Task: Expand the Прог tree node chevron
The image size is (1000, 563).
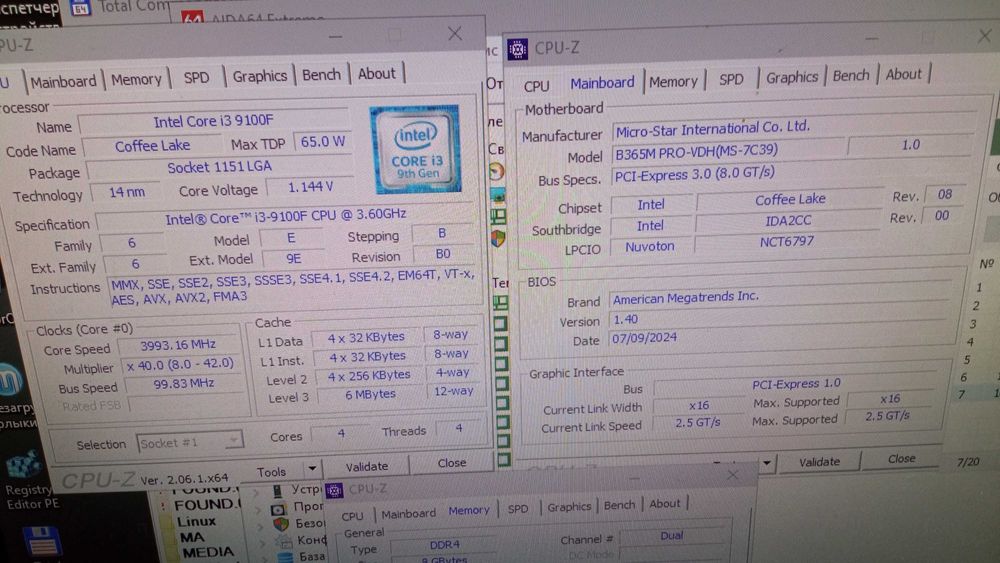Action: (258, 510)
